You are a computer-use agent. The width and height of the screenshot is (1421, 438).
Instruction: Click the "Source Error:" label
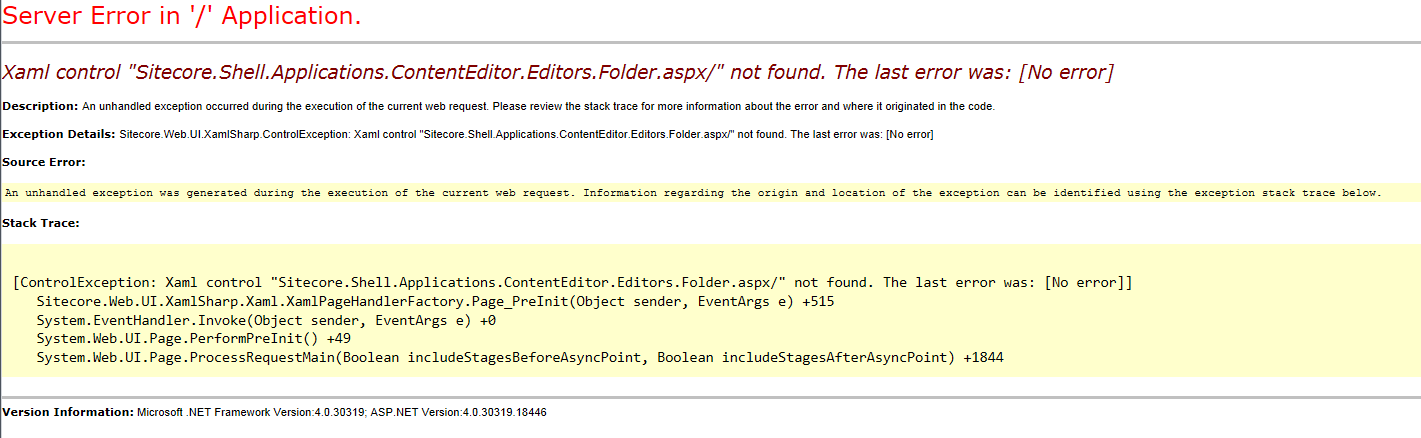(44, 162)
